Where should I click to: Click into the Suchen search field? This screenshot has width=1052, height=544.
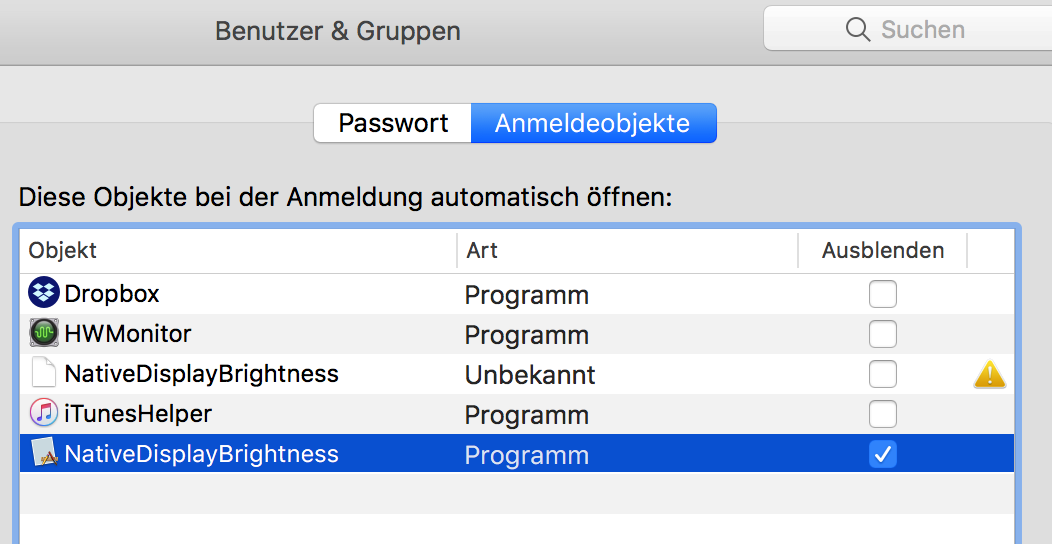[x=908, y=28]
